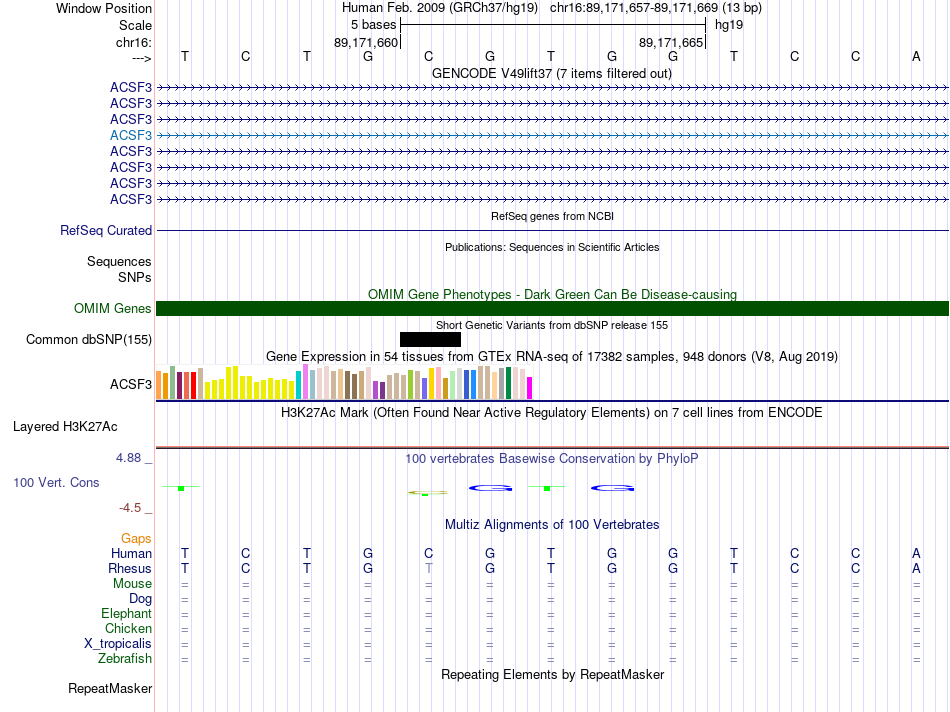Click the "Dog" alignment row label
Screen dimensions: 950x712
click(x=140, y=599)
